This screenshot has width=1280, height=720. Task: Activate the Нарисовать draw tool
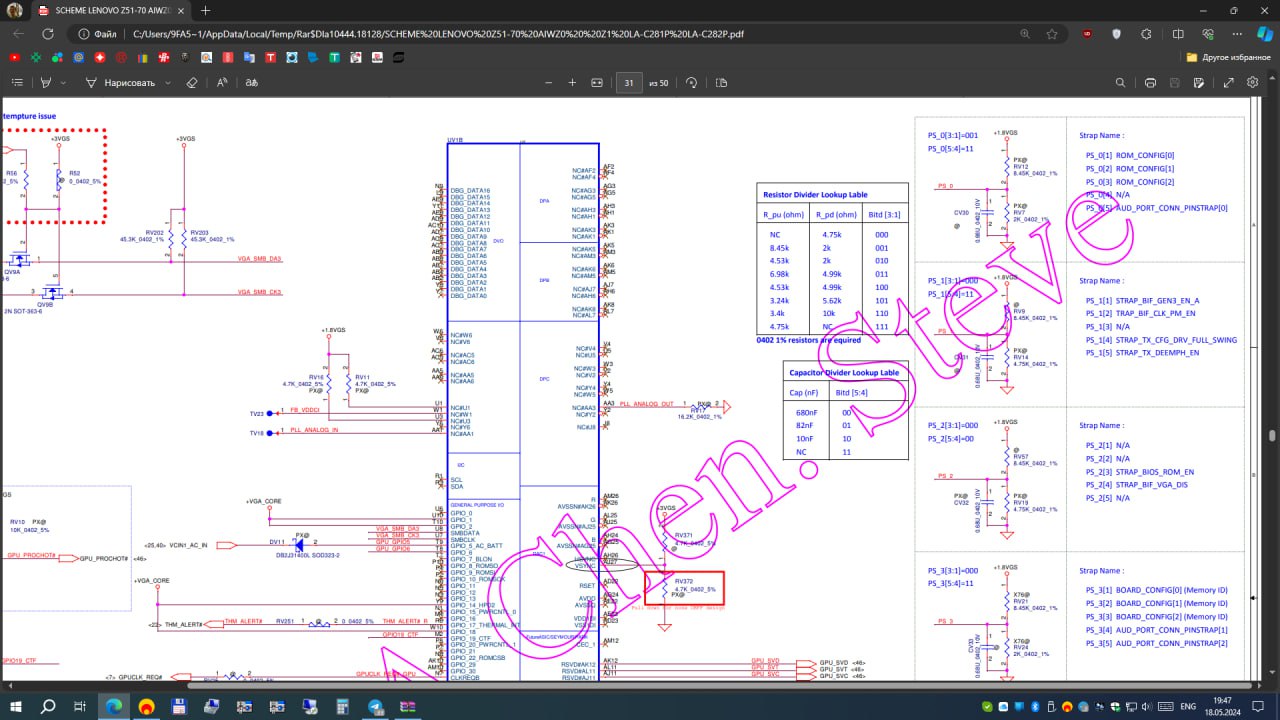(x=121, y=82)
